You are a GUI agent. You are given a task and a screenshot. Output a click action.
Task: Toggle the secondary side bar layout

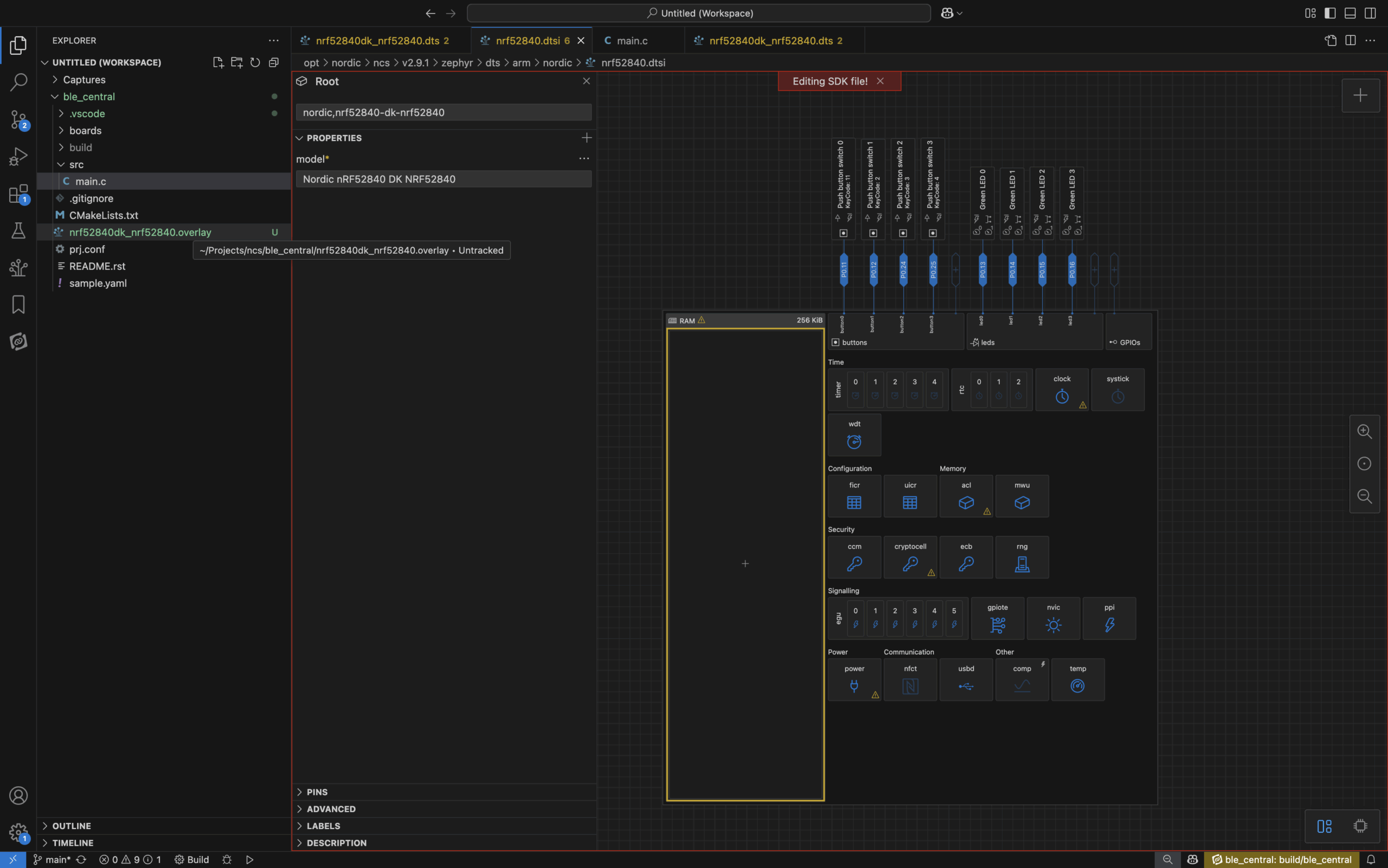[1370, 13]
